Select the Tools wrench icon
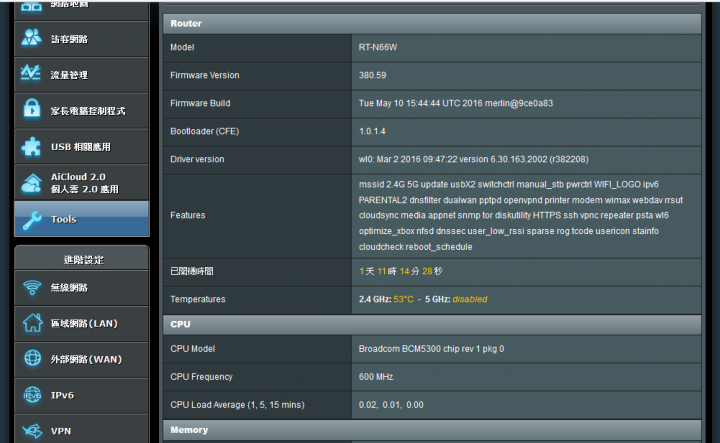 coord(32,220)
